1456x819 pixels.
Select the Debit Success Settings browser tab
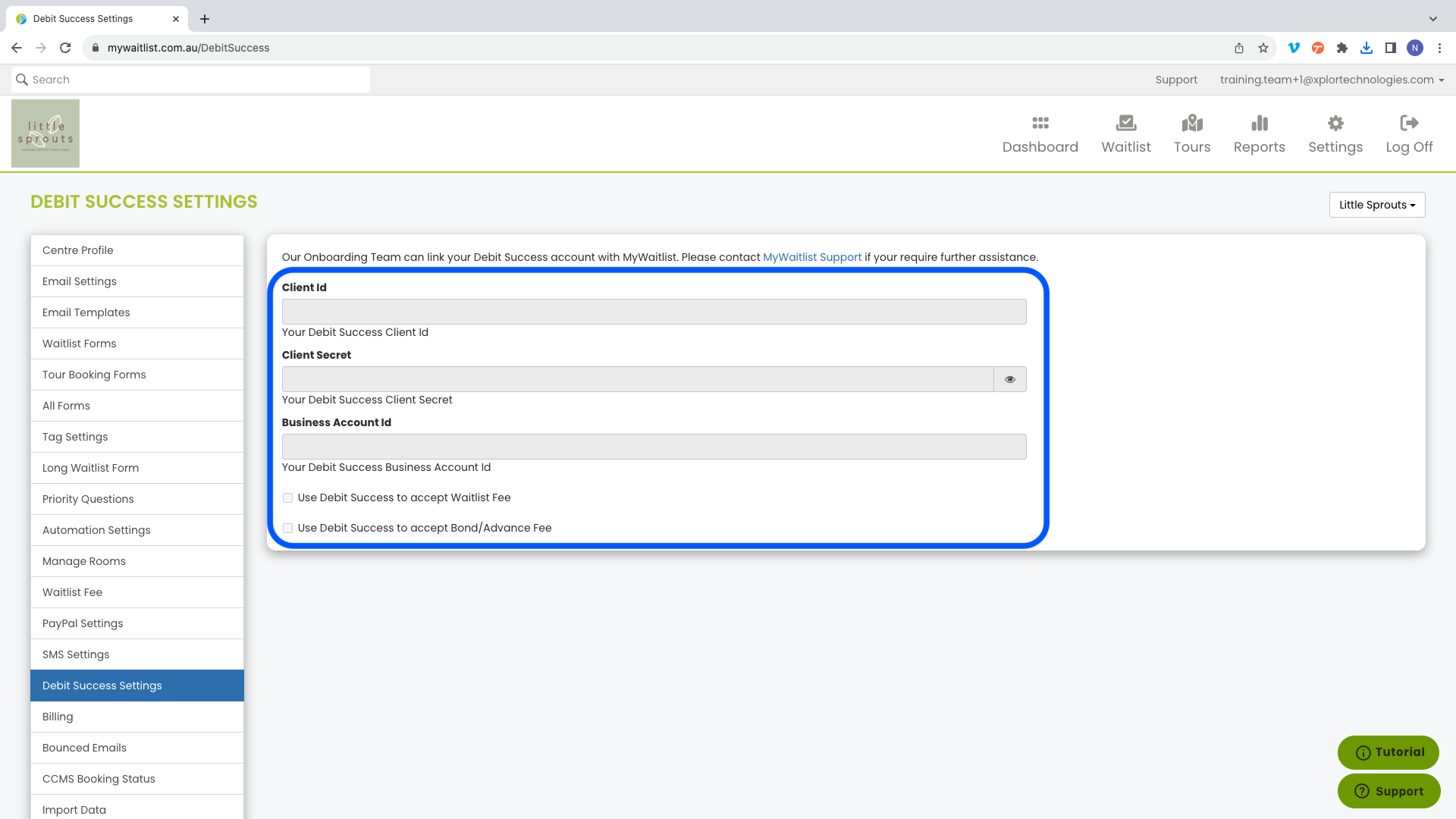96,19
